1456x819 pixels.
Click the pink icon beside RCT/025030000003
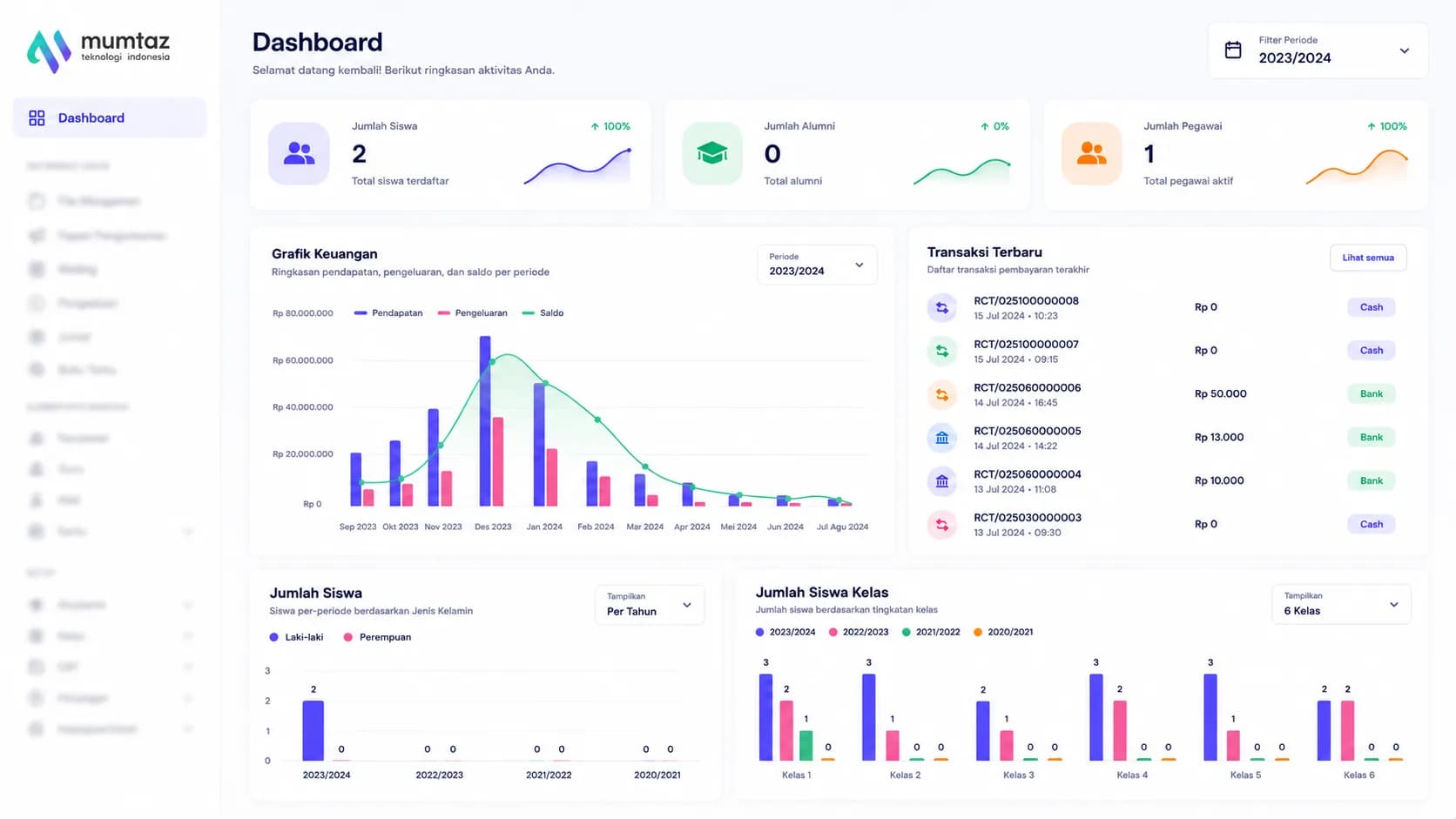point(941,525)
